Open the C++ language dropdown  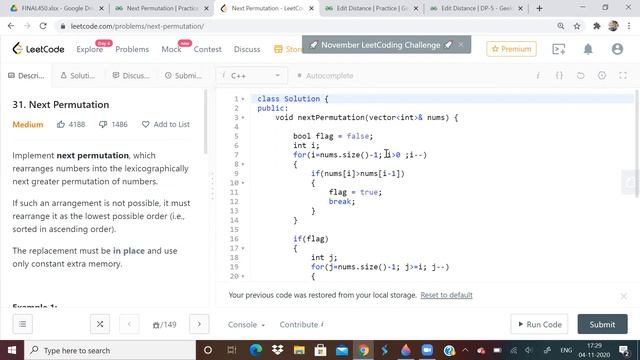pos(251,76)
